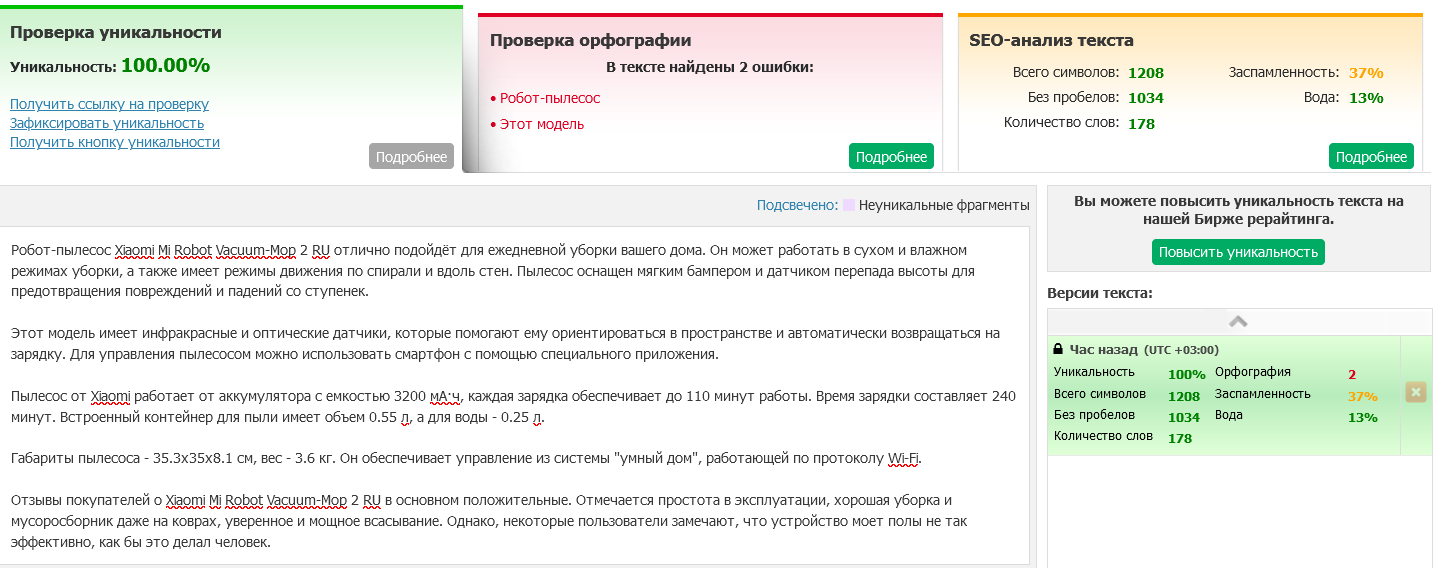The image size is (1453, 568).
Task: Click Подробнее in uniqueness check panel
Action: 411,157
